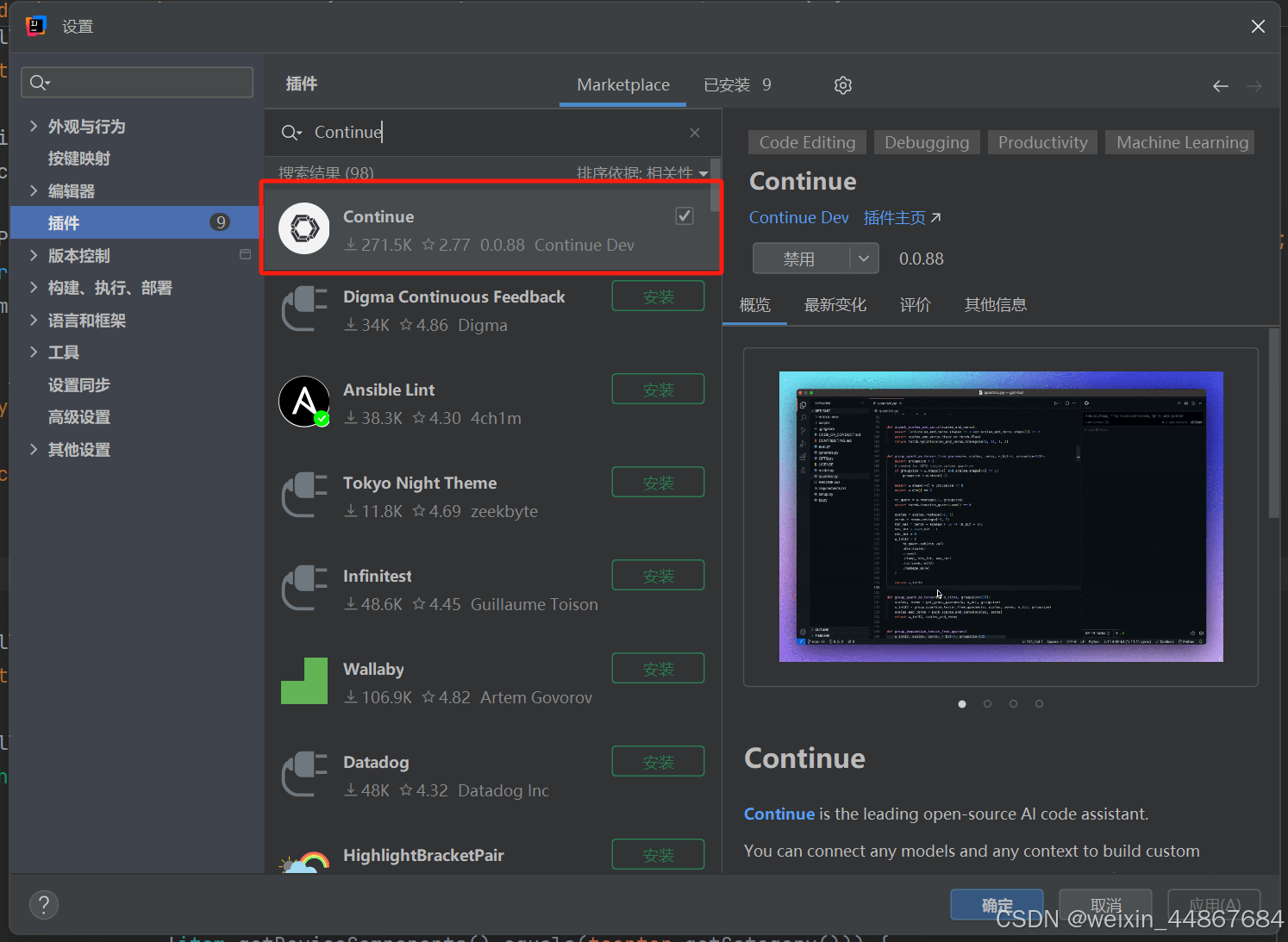Screen dimensions: 1288x942
Task: Expand the 工具 settings group
Action: pyautogui.click(x=34, y=352)
